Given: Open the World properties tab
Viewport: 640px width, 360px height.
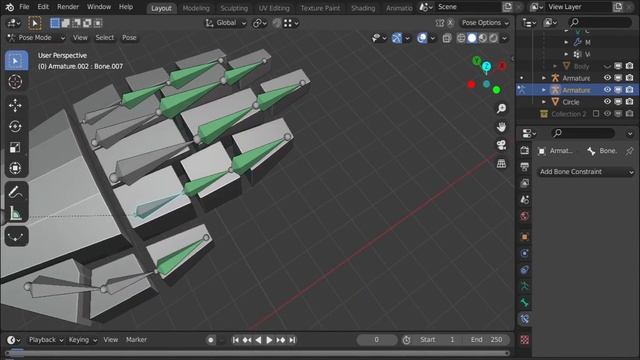Looking at the screenshot, I should [x=524, y=216].
